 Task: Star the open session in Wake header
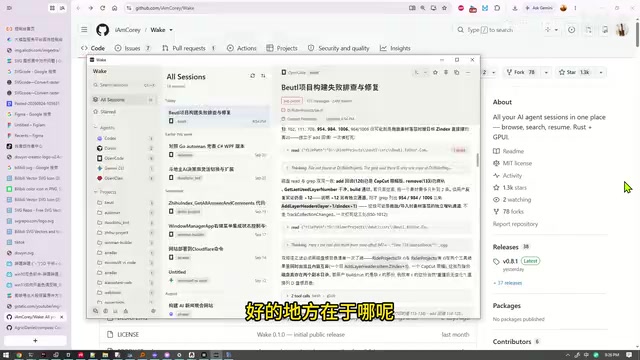click(435, 72)
